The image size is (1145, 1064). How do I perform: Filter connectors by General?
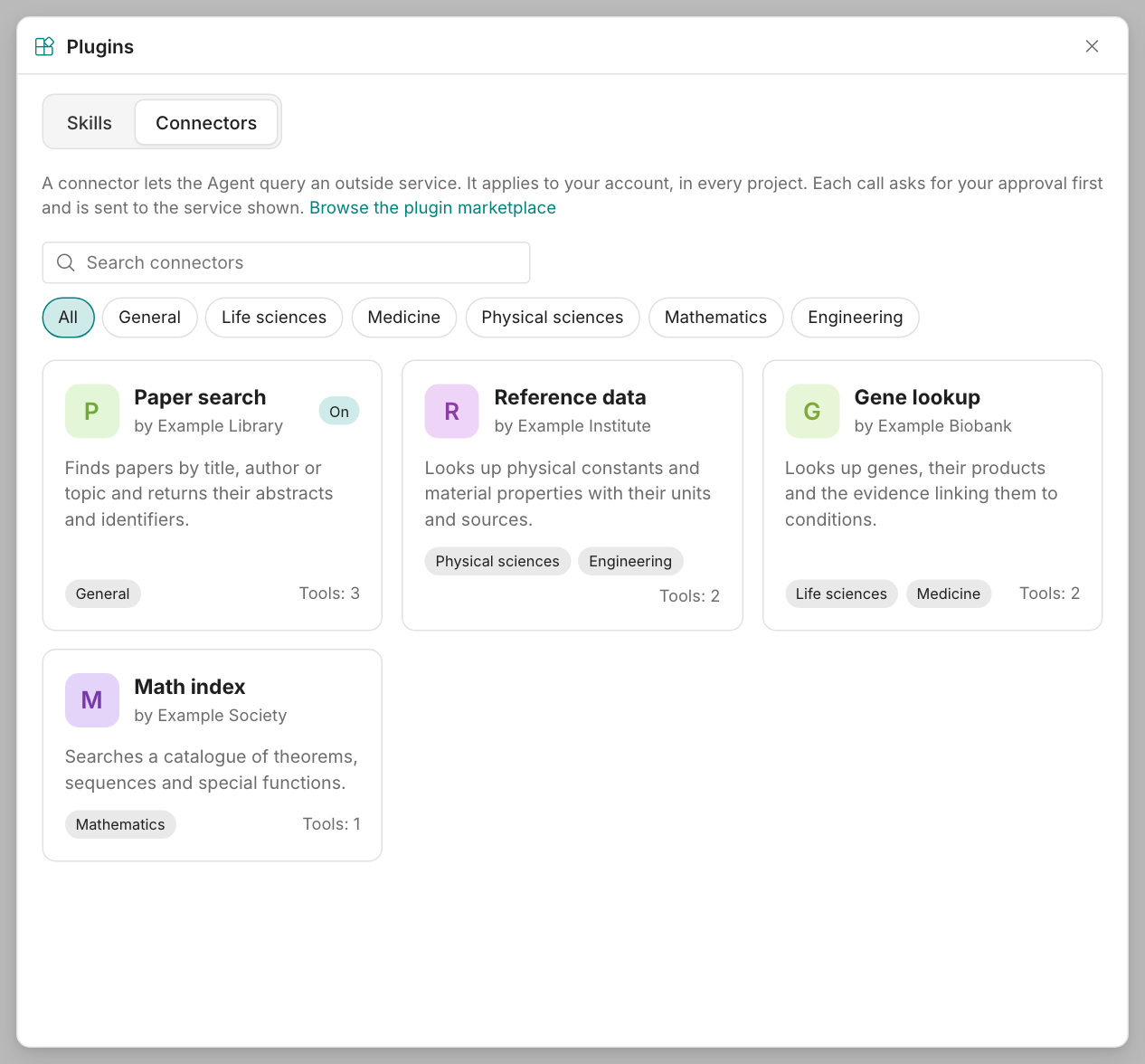pos(149,318)
